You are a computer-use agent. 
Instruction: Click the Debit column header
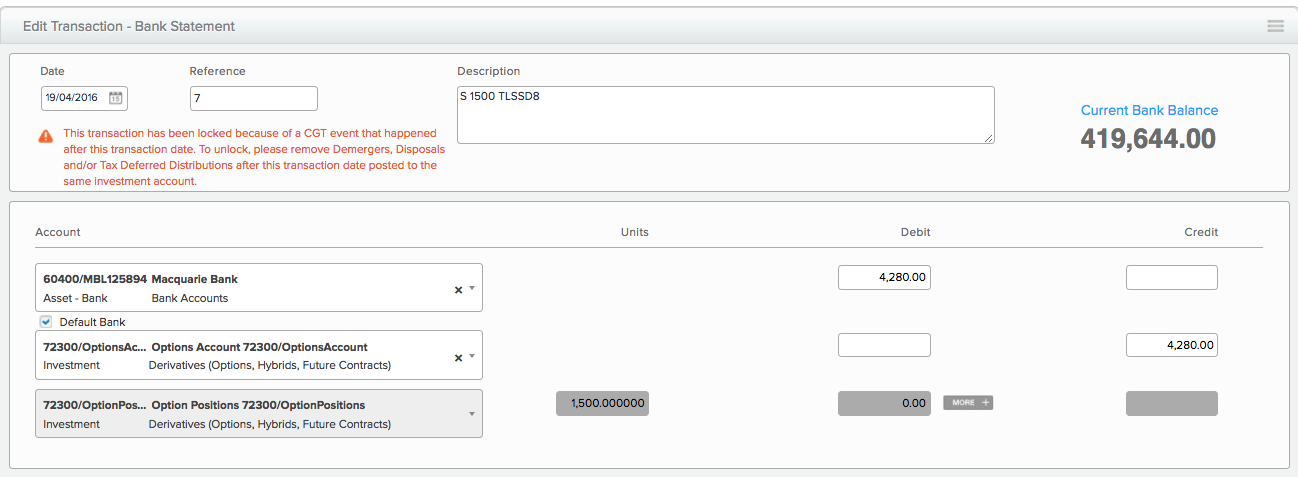click(x=915, y=232)
